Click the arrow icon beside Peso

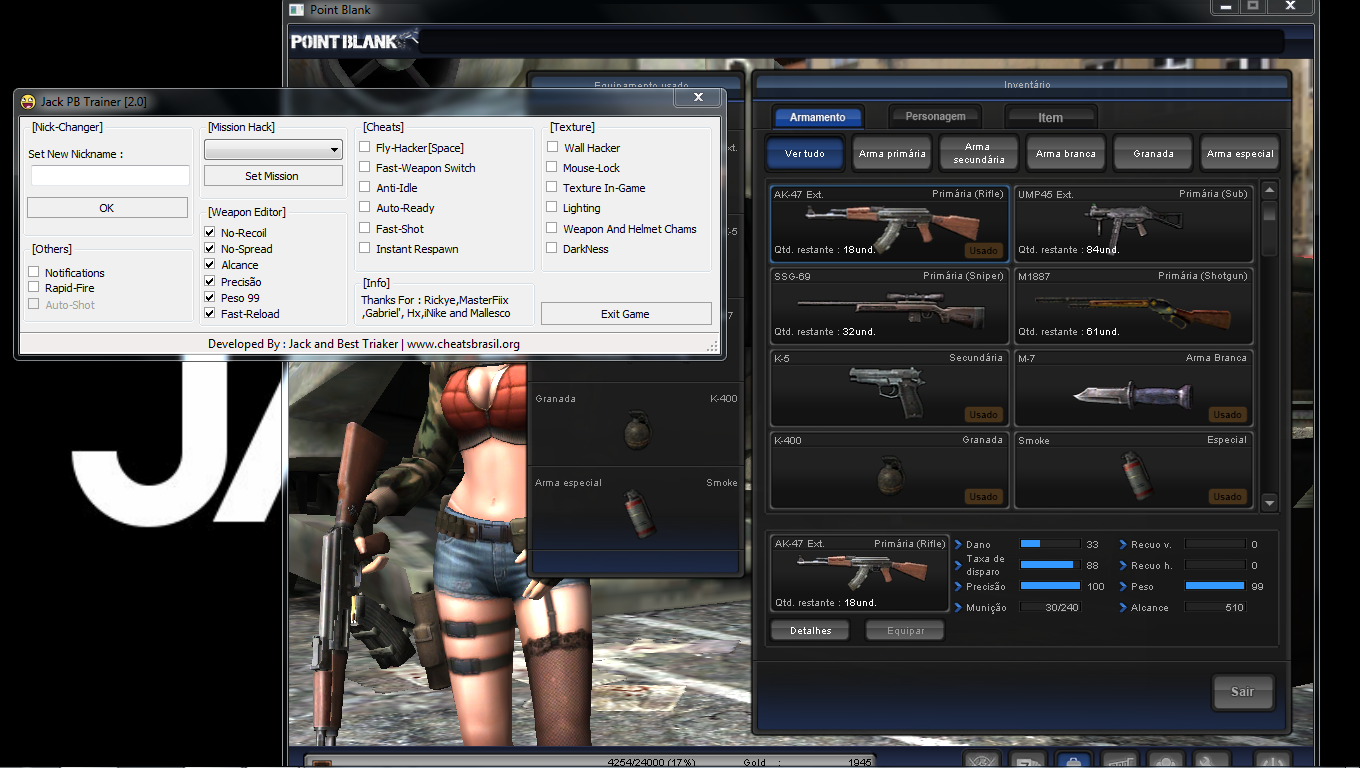[x=1124, y=586]
